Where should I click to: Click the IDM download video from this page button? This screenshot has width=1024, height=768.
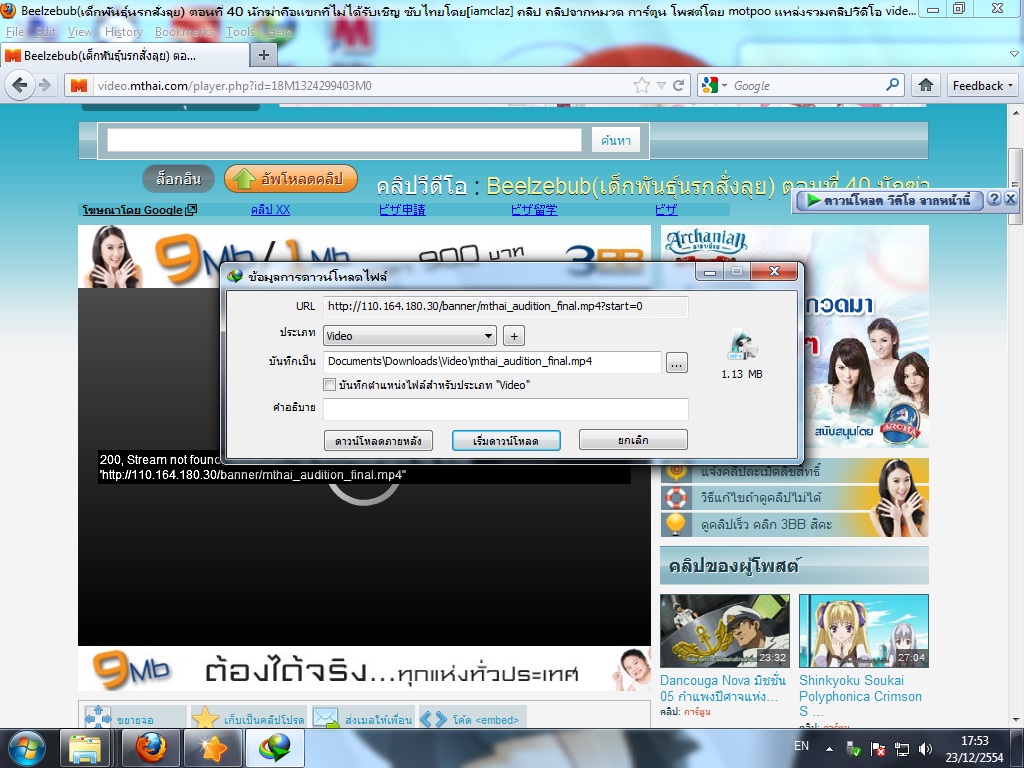click(889, 200)
